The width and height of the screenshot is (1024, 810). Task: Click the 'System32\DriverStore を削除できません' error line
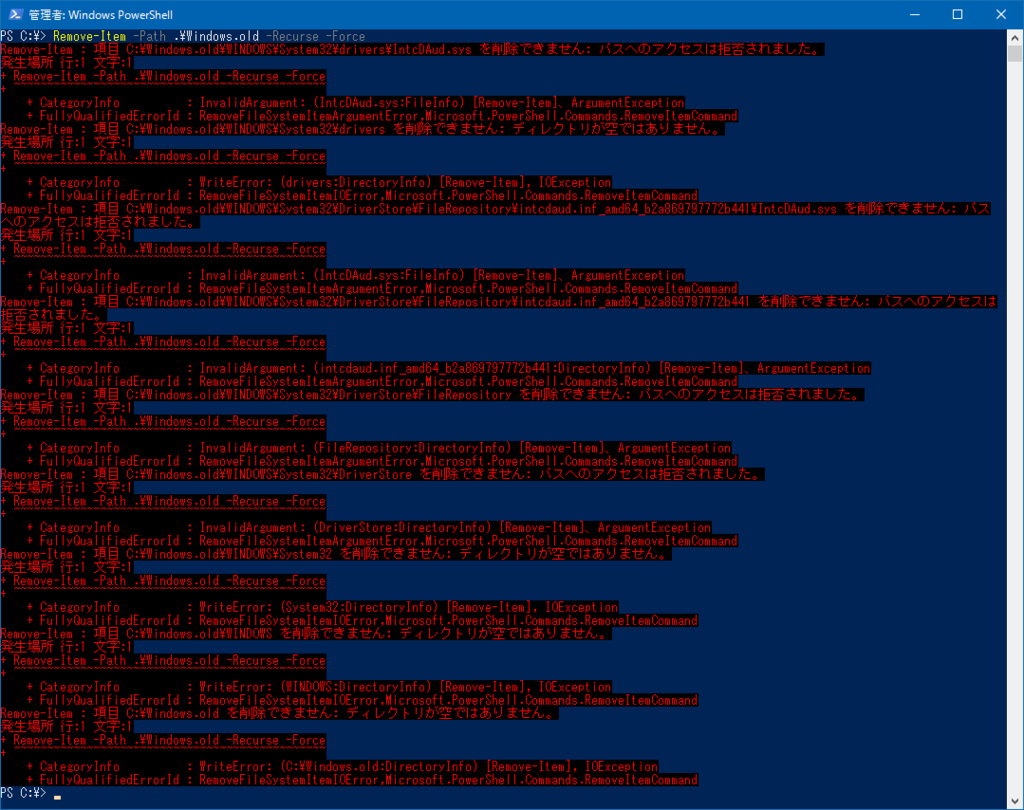(382, 474)
